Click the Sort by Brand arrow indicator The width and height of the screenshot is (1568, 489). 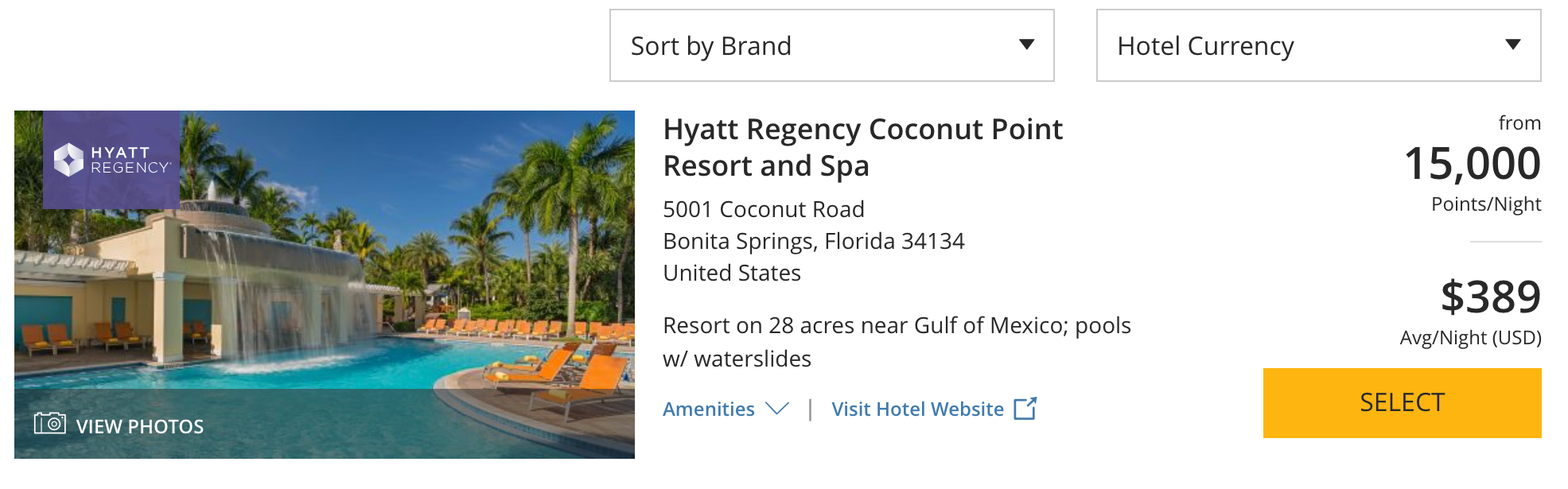coord(1027,45)
